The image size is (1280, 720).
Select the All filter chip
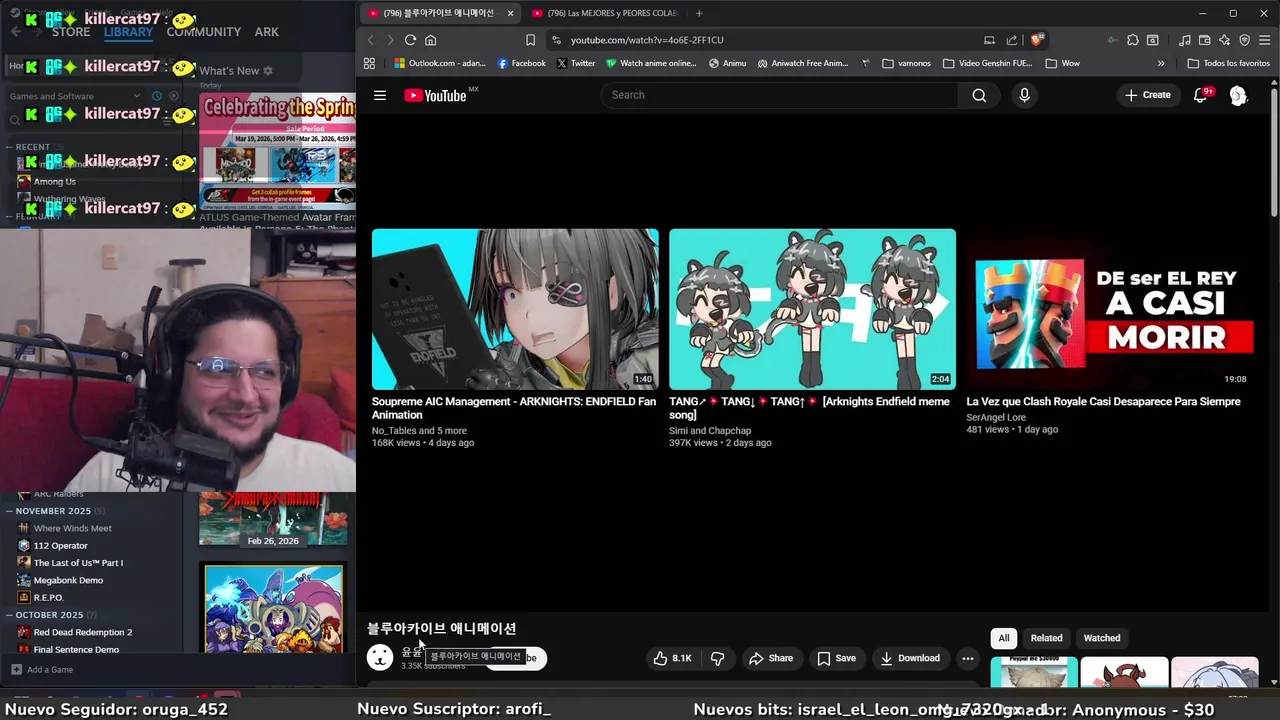(x=1004, y=638)
